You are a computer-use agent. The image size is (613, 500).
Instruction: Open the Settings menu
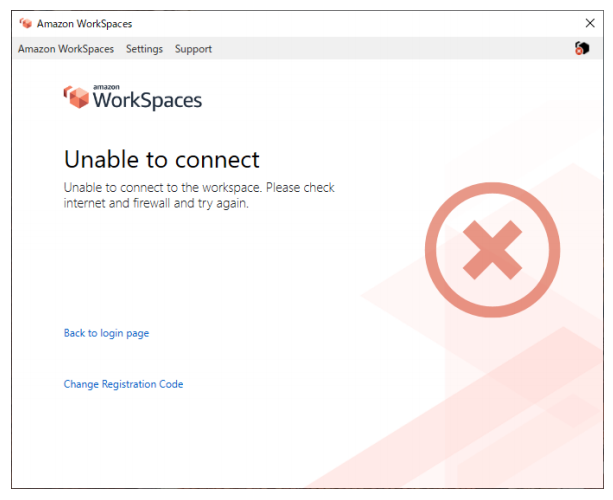point(144,49)
